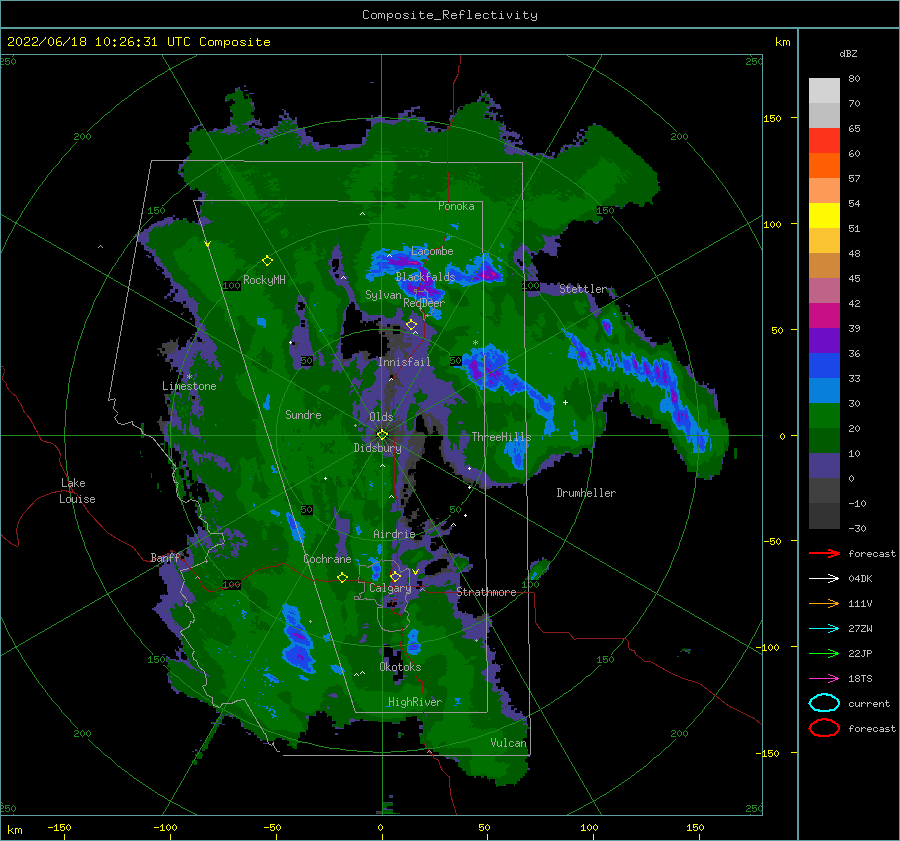900x841 pixels.
Task: Select the yellow diamond marker near Cochrane
Action: [x=342, y=577]
